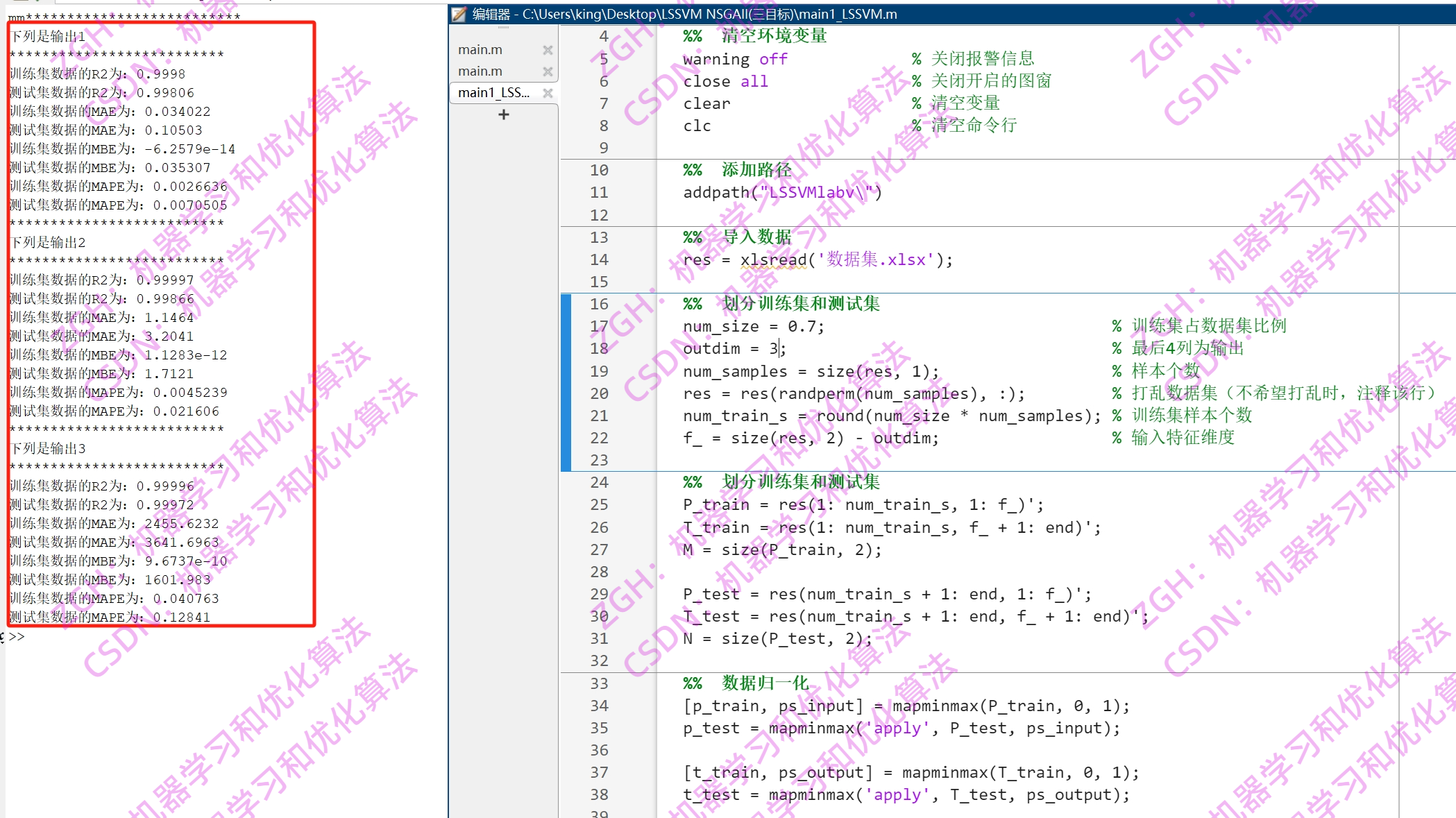Click the X icon on the first main.m tab
The height and width of the screenshot is (818, 1456).
(548, 49)
